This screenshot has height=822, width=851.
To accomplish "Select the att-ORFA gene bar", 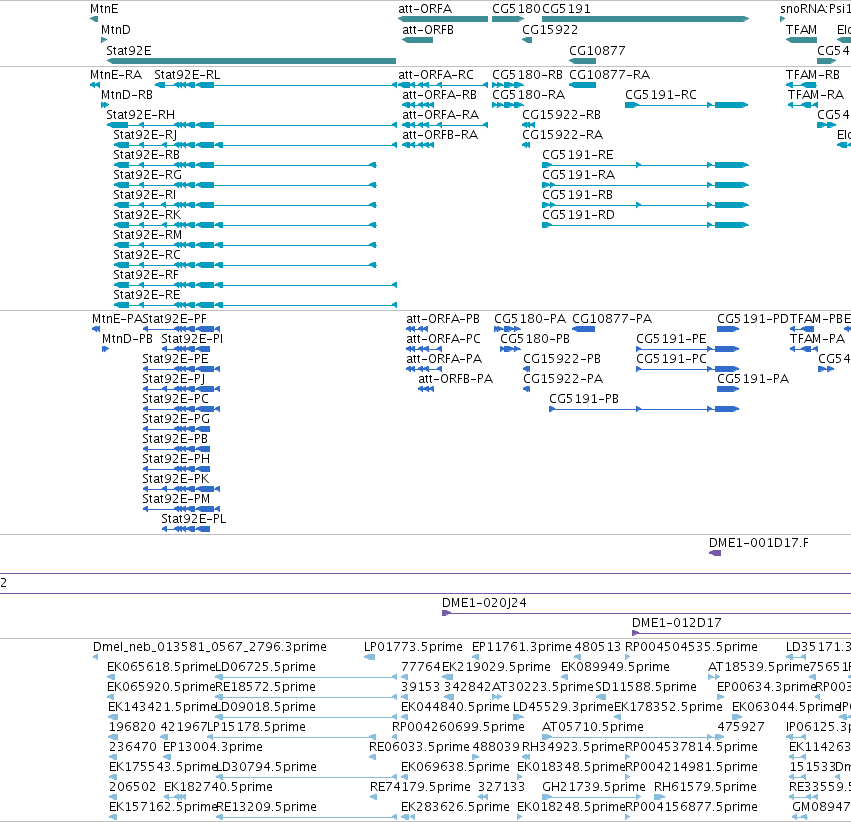I will [443, 19].
